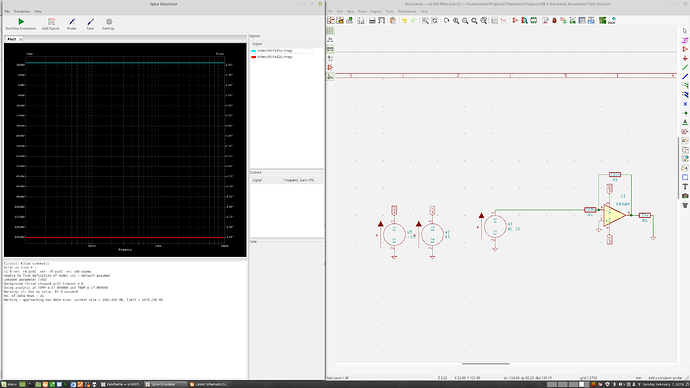Select the No Connect flag tool
Viewport: 690px width, 388px height.
pos(685,104)
